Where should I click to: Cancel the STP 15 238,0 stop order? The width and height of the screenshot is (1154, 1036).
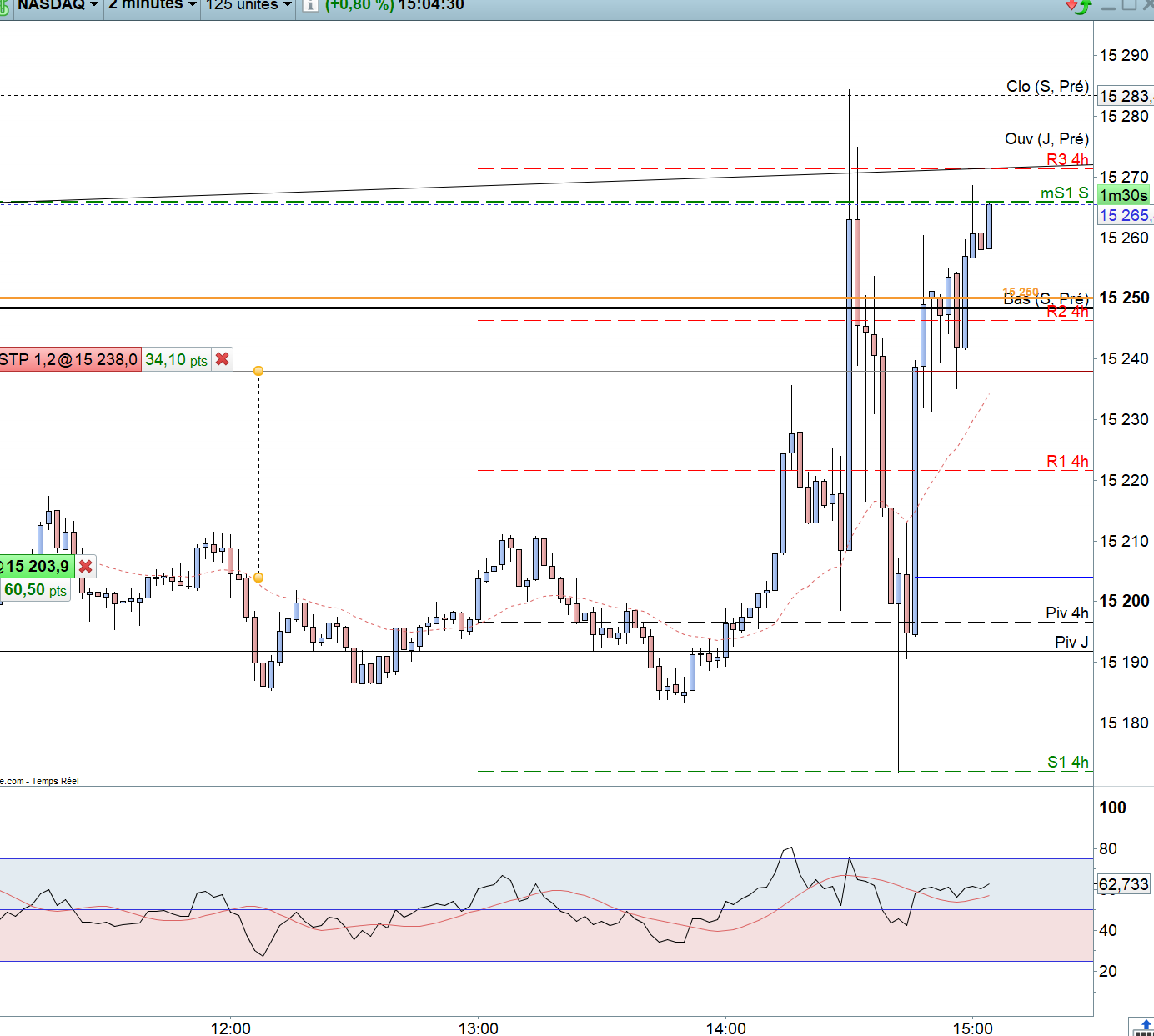223,359
